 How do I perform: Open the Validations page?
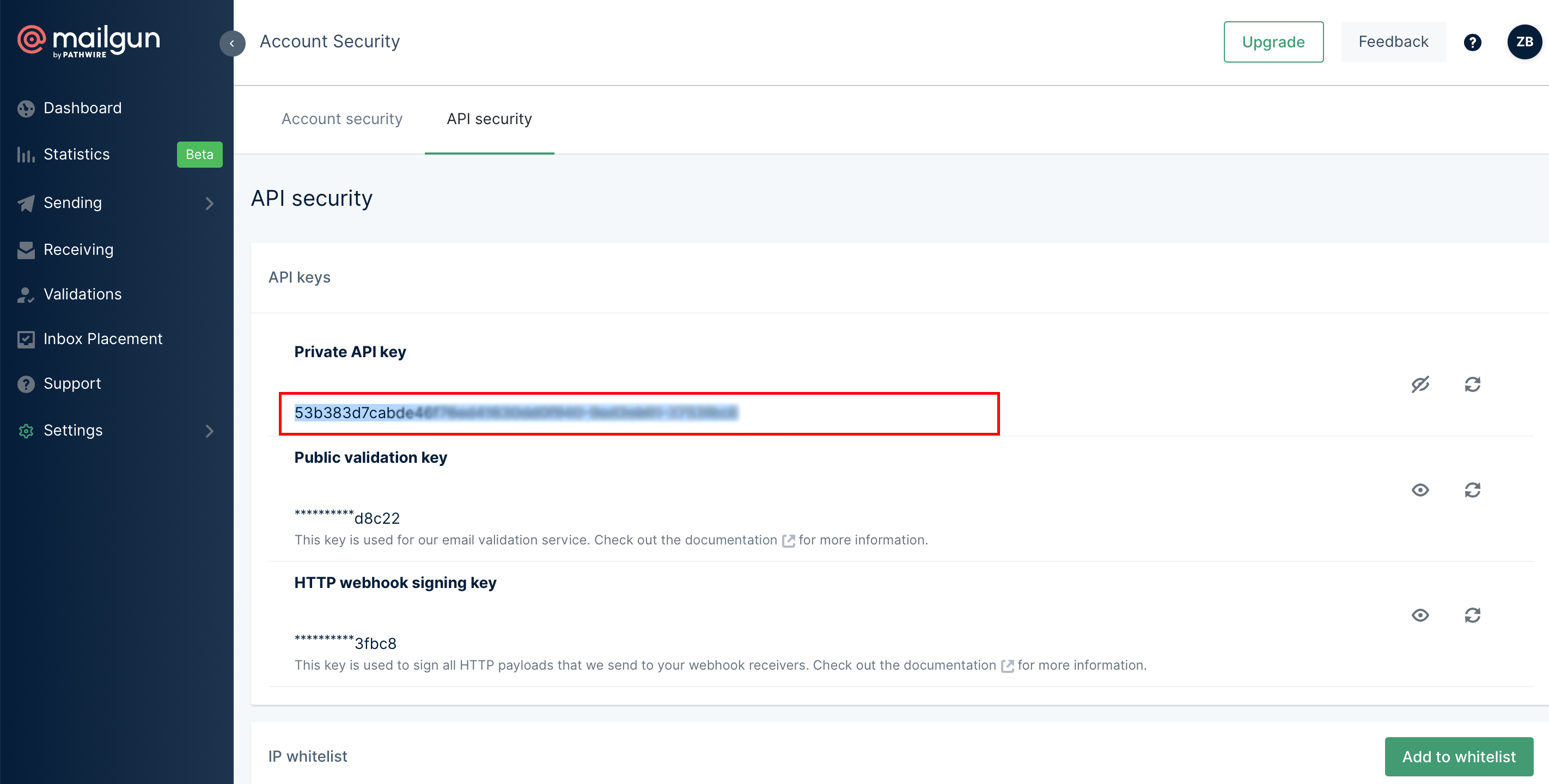click(x=82, y=294)
